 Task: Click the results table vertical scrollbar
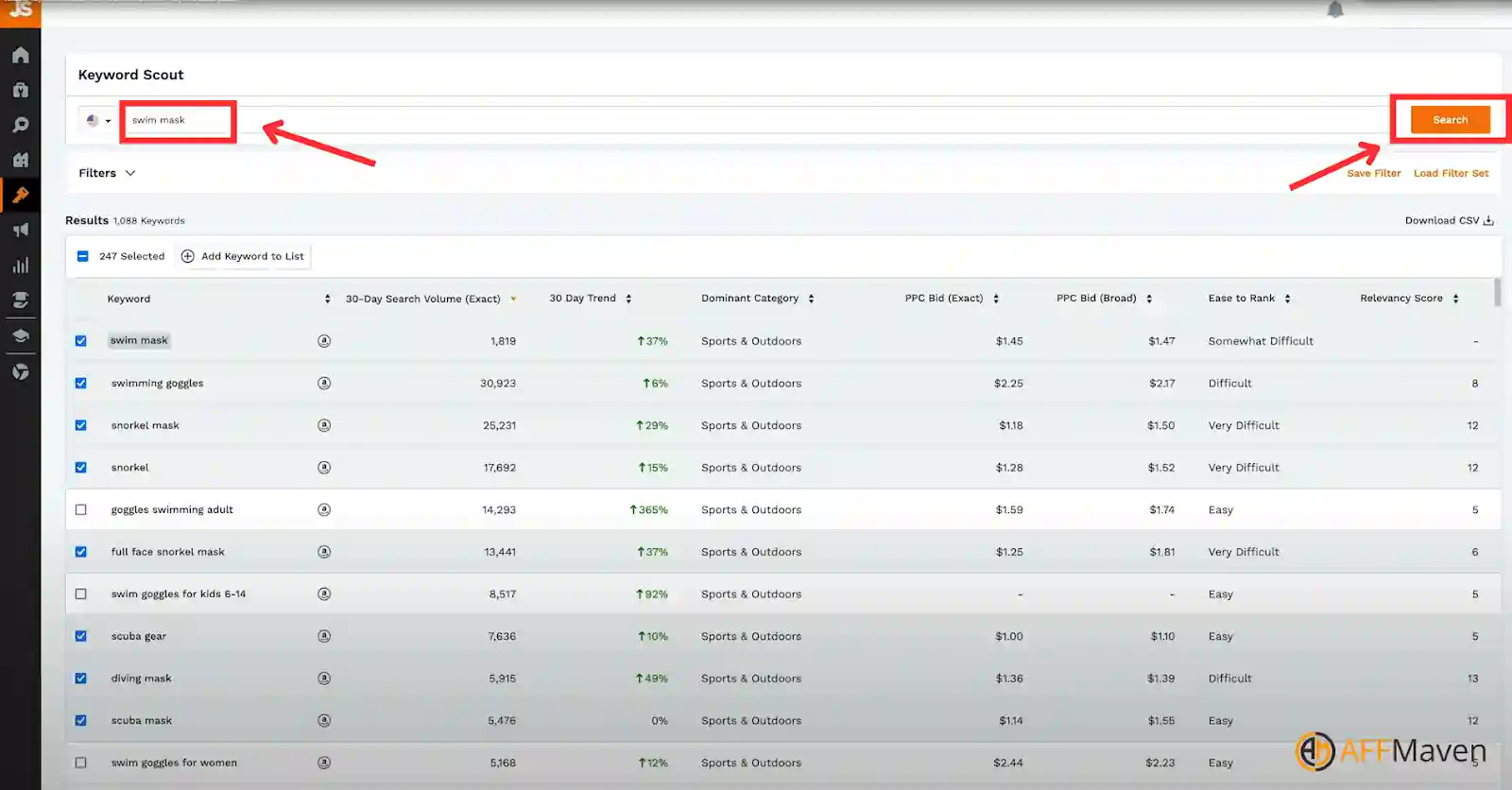[x=1497, y=293]
